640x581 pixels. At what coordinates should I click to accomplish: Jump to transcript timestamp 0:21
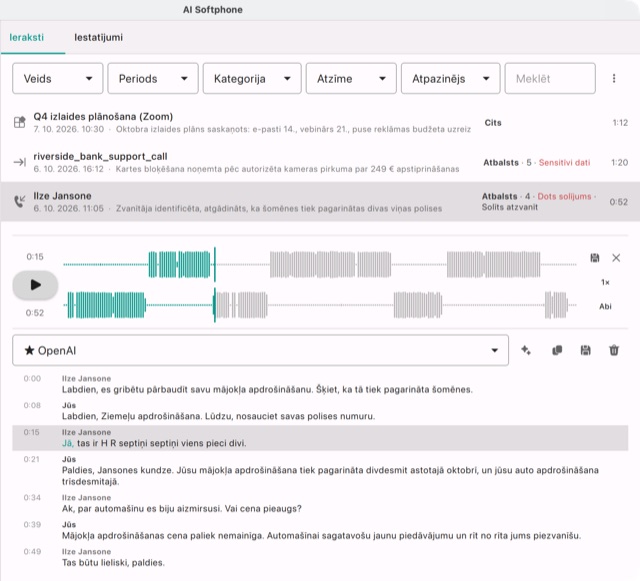(31, 459)
